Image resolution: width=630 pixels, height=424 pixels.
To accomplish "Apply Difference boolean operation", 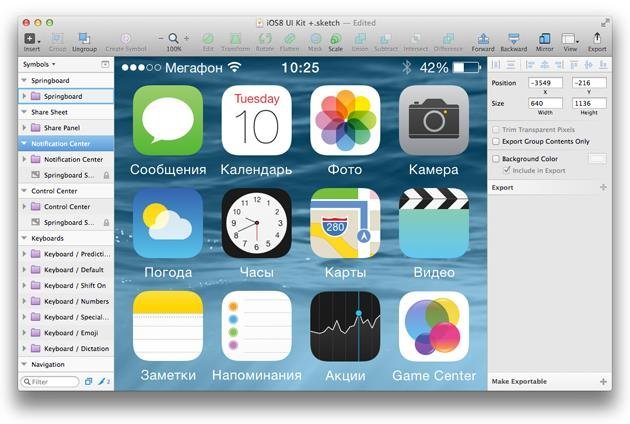I will pyautogui.click(x=448, y=42).
